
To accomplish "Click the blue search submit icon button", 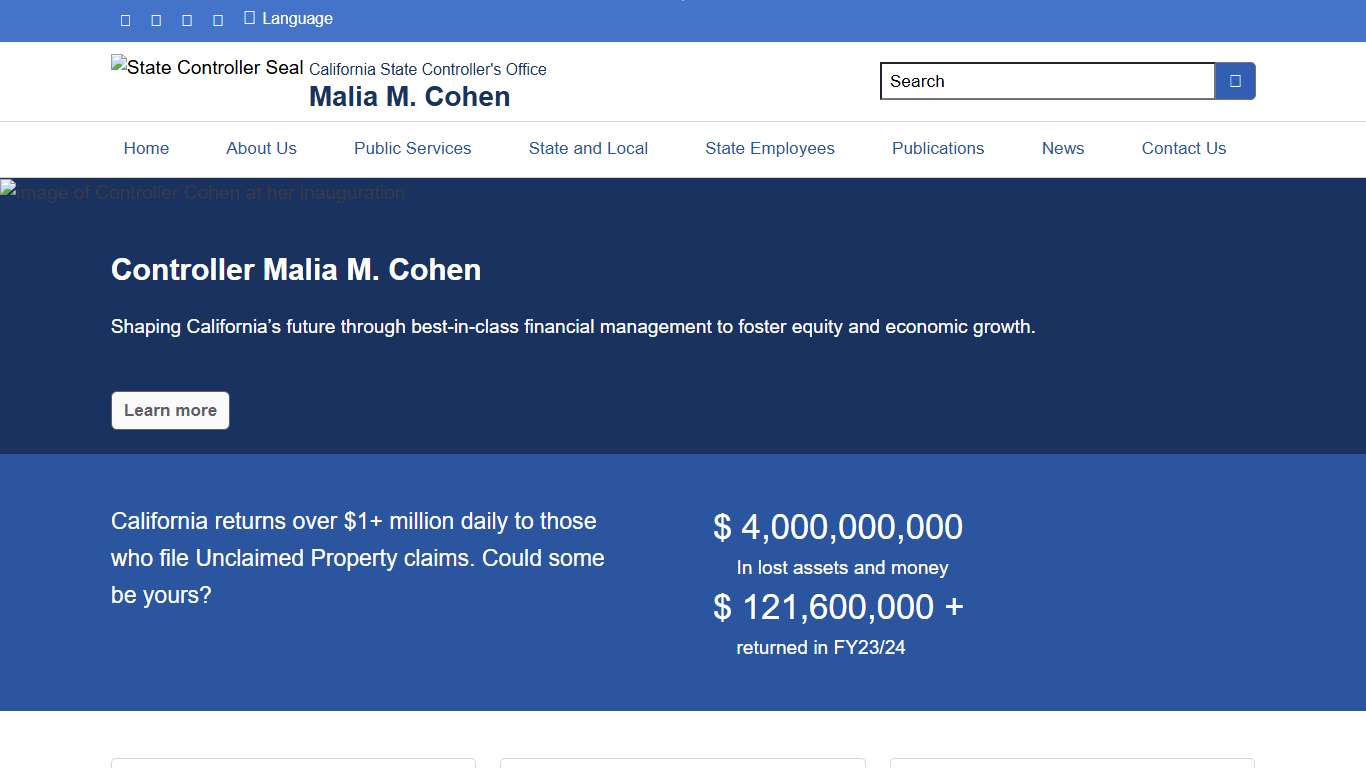I will point(1235,81).
